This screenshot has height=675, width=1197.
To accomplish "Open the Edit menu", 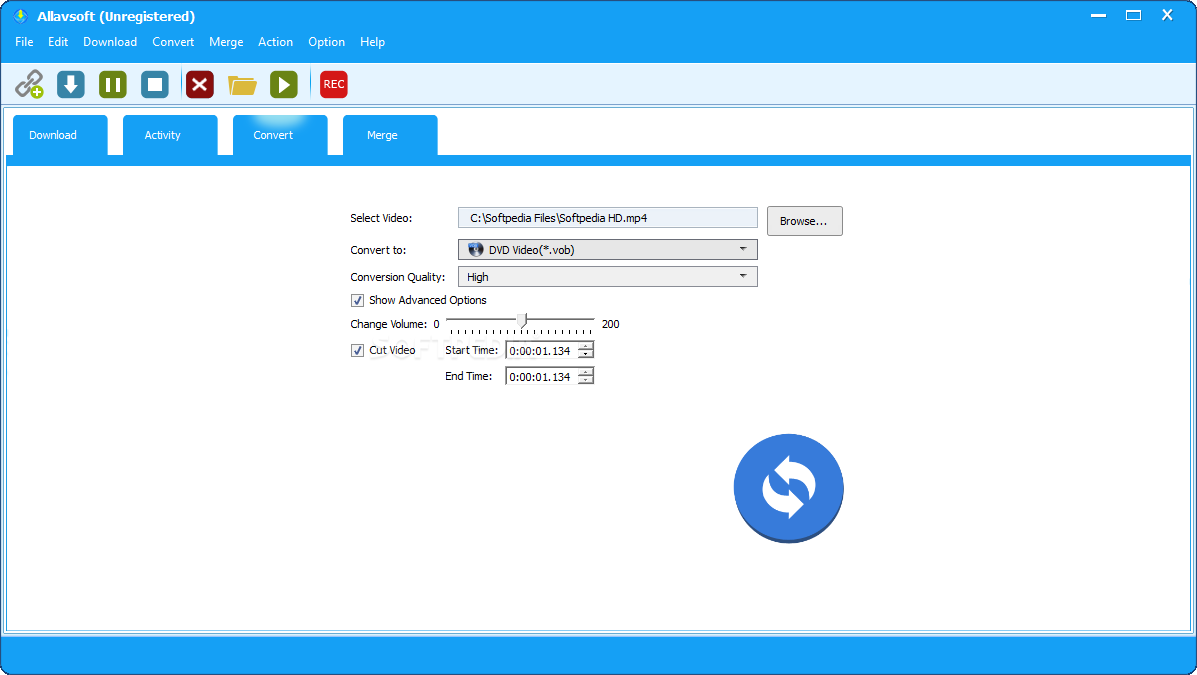I will (x=58, y=42).
